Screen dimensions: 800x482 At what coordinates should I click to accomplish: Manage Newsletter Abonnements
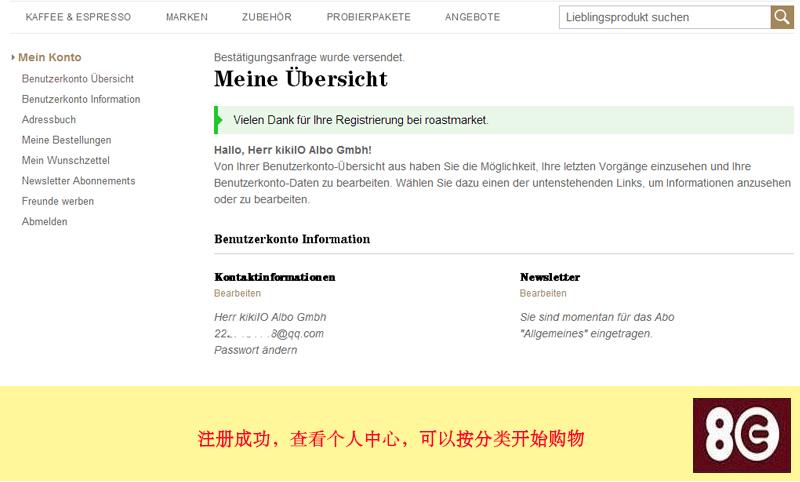coord(79,181)
